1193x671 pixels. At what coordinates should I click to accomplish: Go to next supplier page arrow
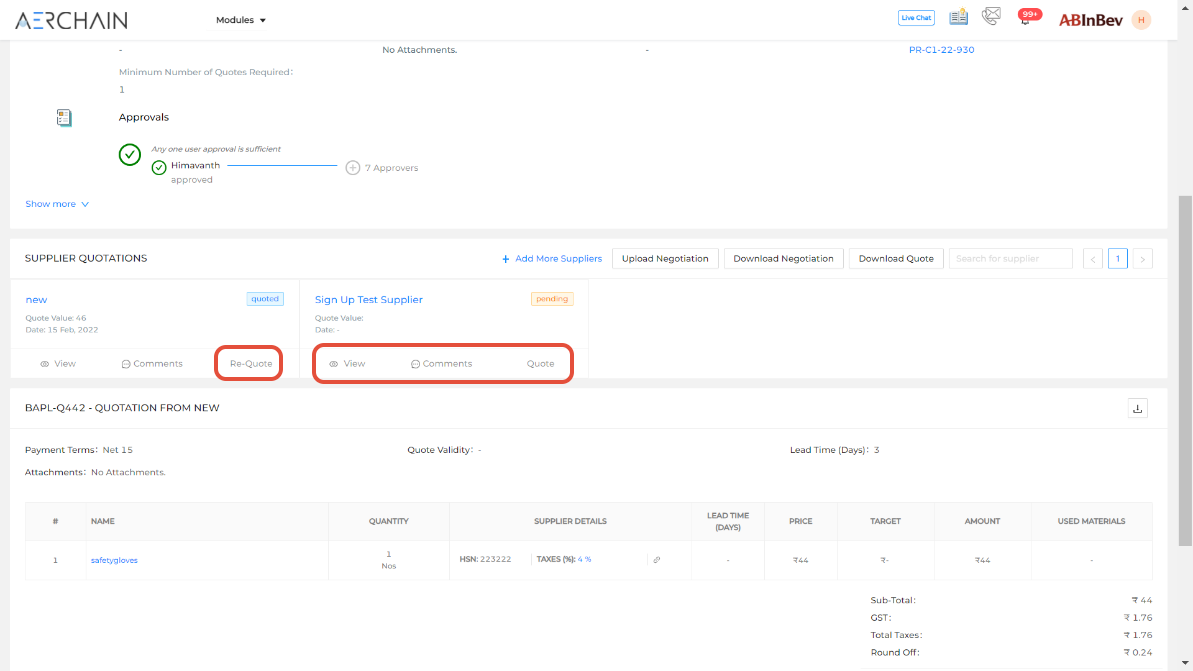(x=1142, y=259)
